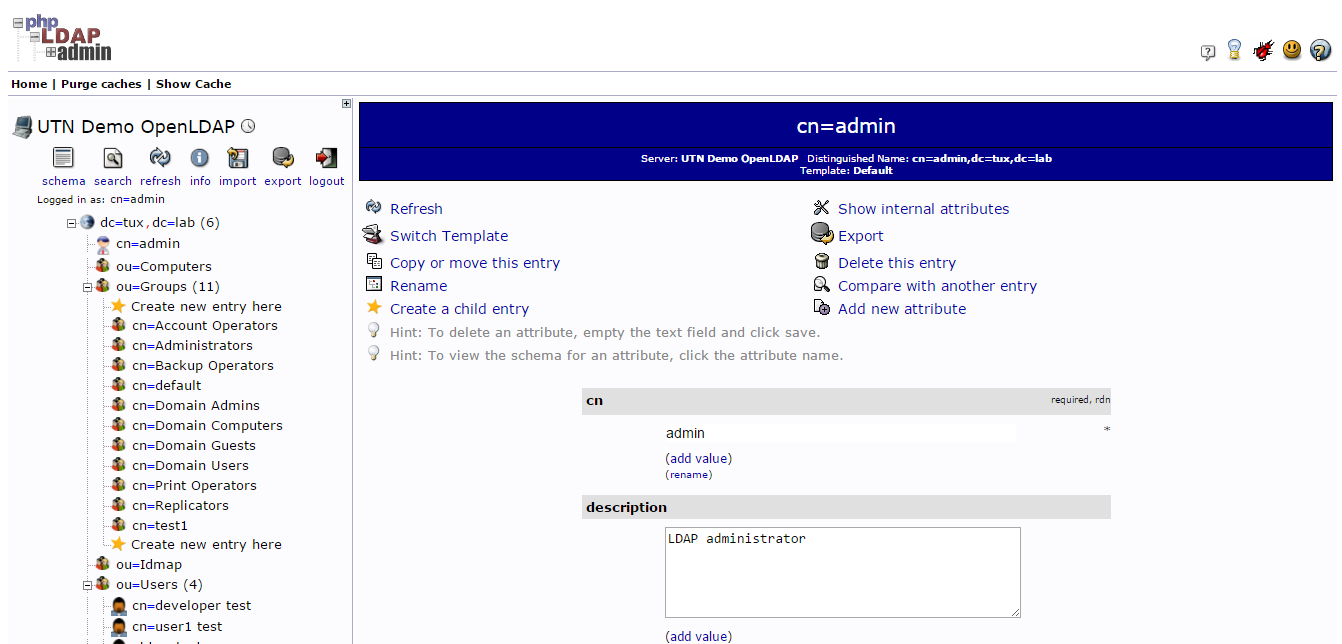The image size is (1342, 644).
Task: Click the Add new attribute link
Action: pos(902,309)
